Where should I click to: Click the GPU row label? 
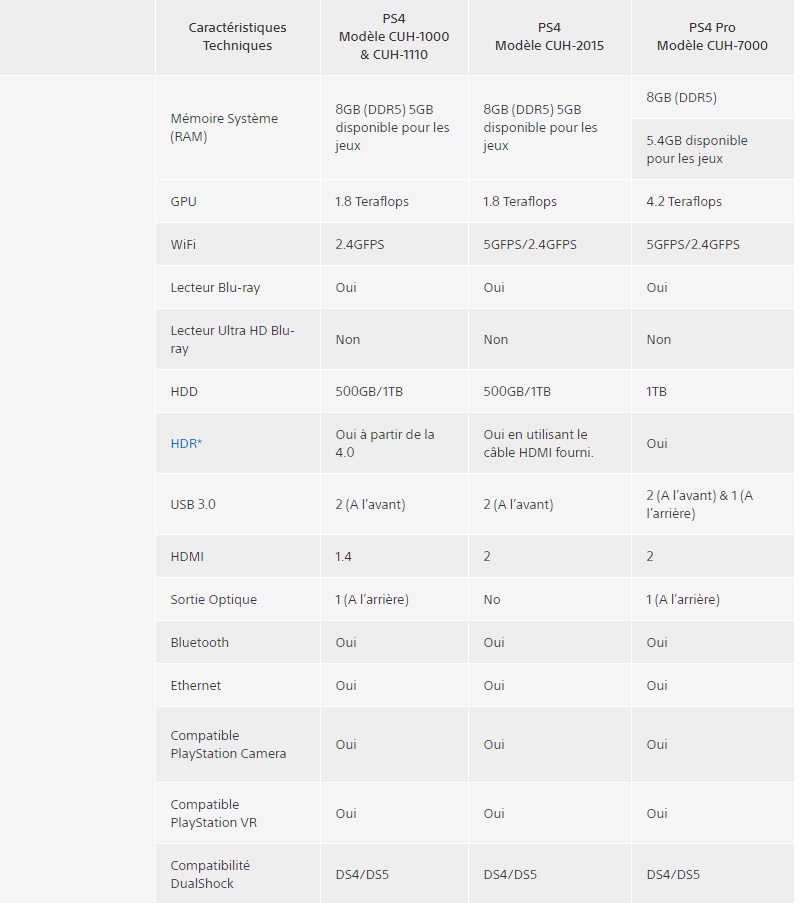[x=184, y=201]
